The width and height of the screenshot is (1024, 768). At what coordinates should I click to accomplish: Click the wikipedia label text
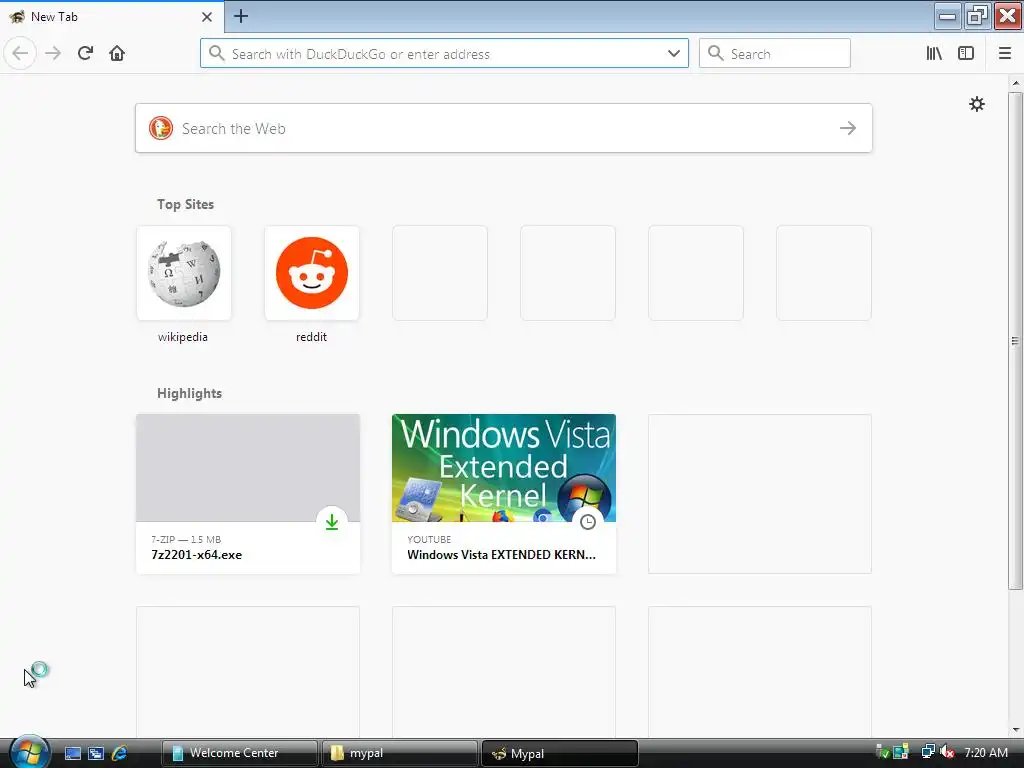183,337
